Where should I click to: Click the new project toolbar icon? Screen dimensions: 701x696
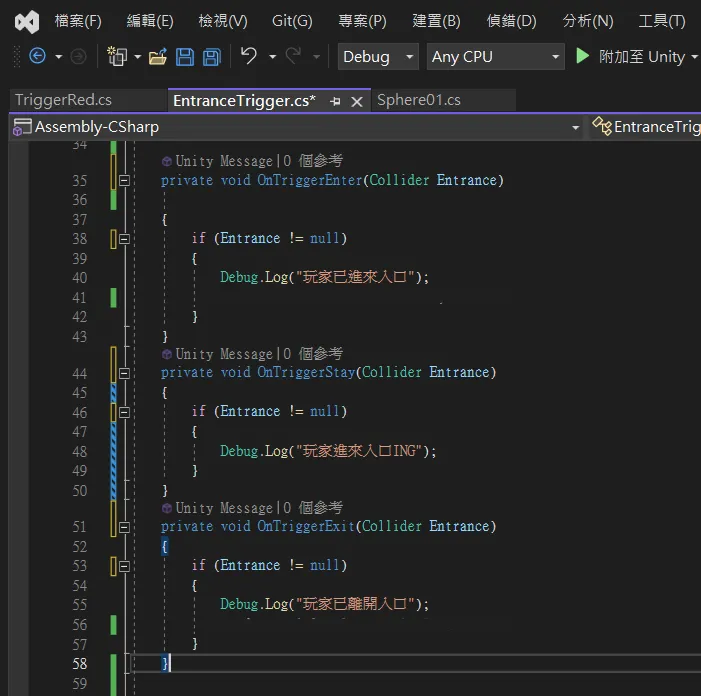(x=118, y=57)
